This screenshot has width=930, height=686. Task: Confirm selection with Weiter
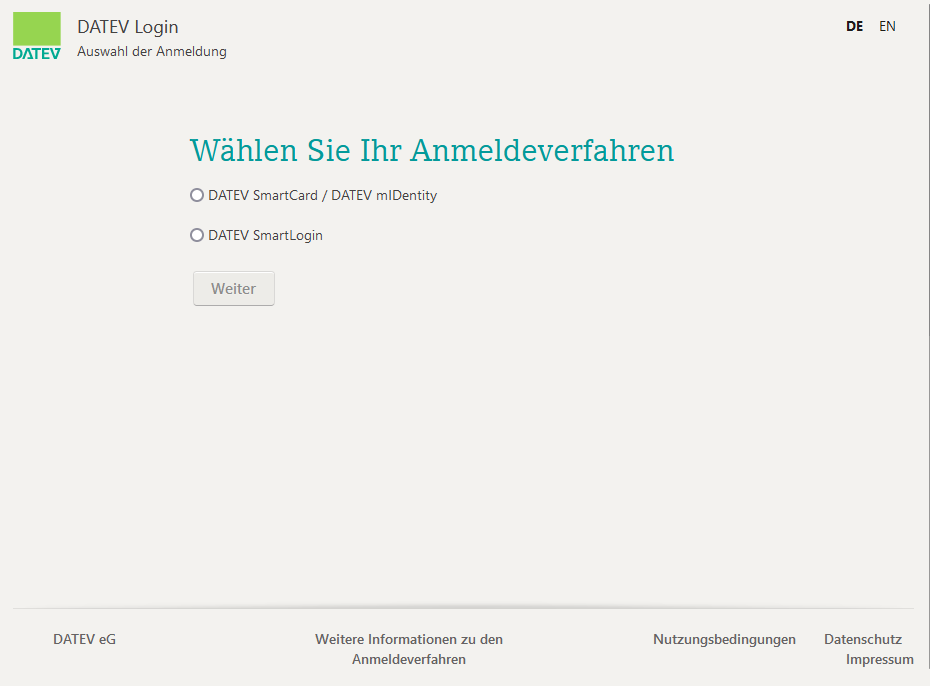click(x=233, y=288)
